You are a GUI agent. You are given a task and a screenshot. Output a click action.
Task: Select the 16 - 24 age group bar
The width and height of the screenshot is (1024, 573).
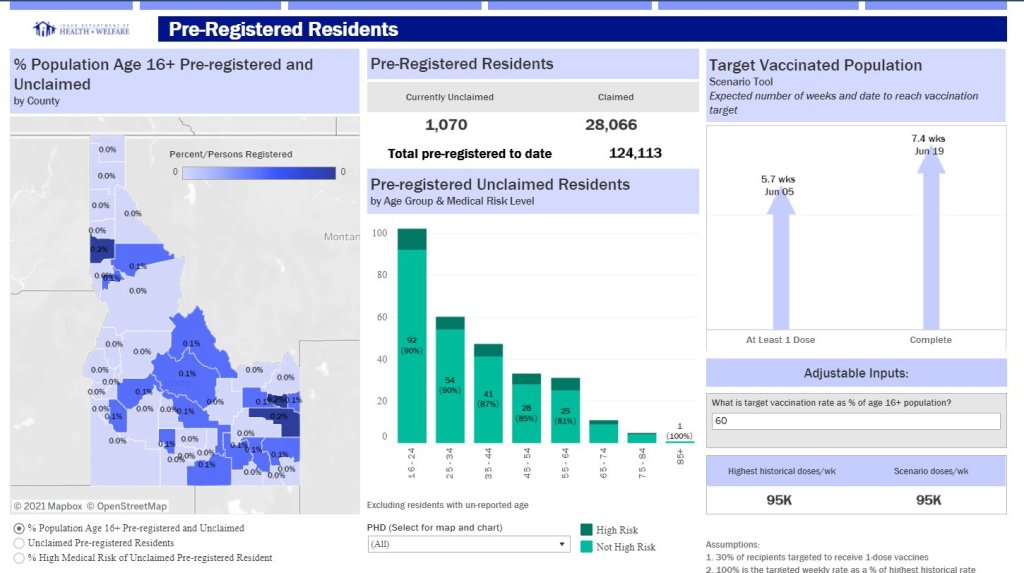tap(412, 340)
